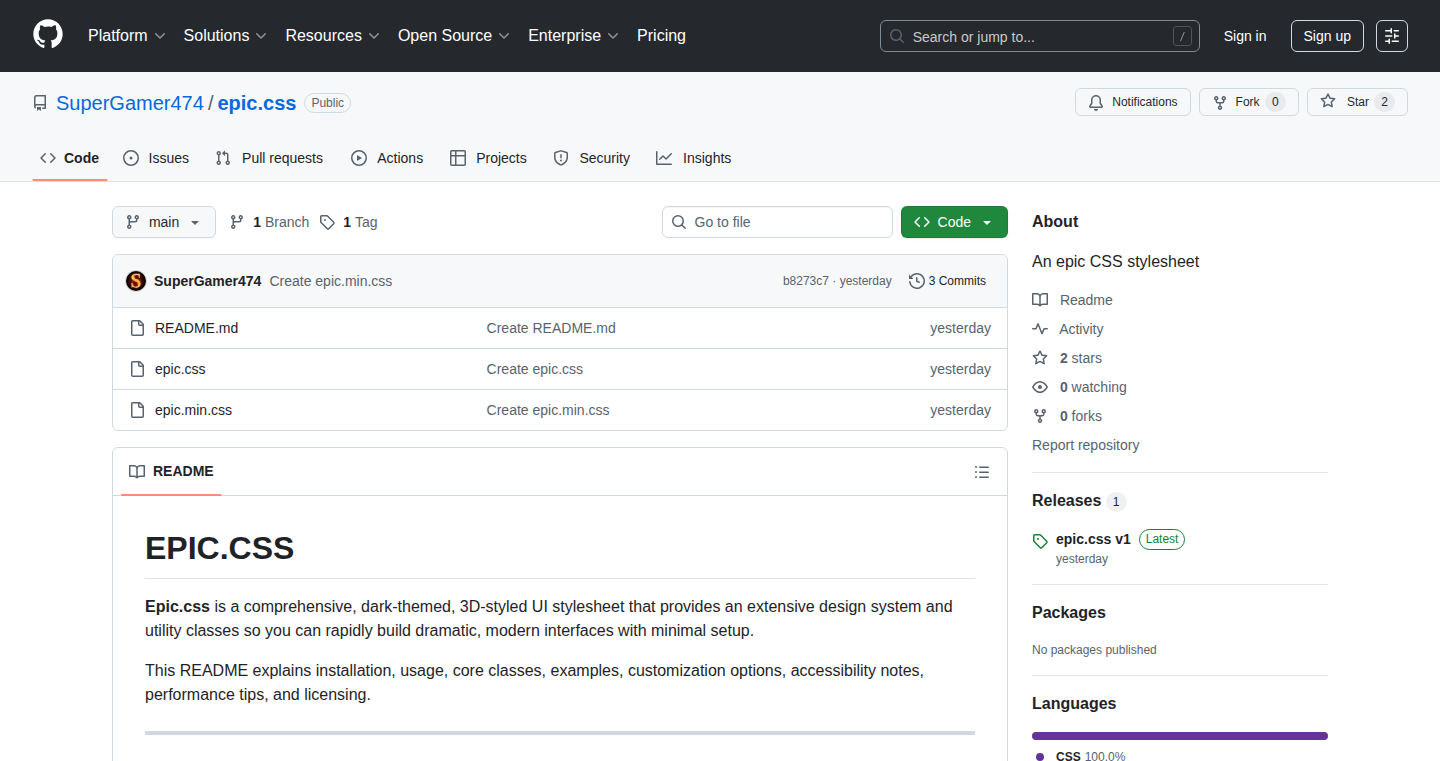View the 0 watching link
1440x761 pixels.
coord(1079,387)
